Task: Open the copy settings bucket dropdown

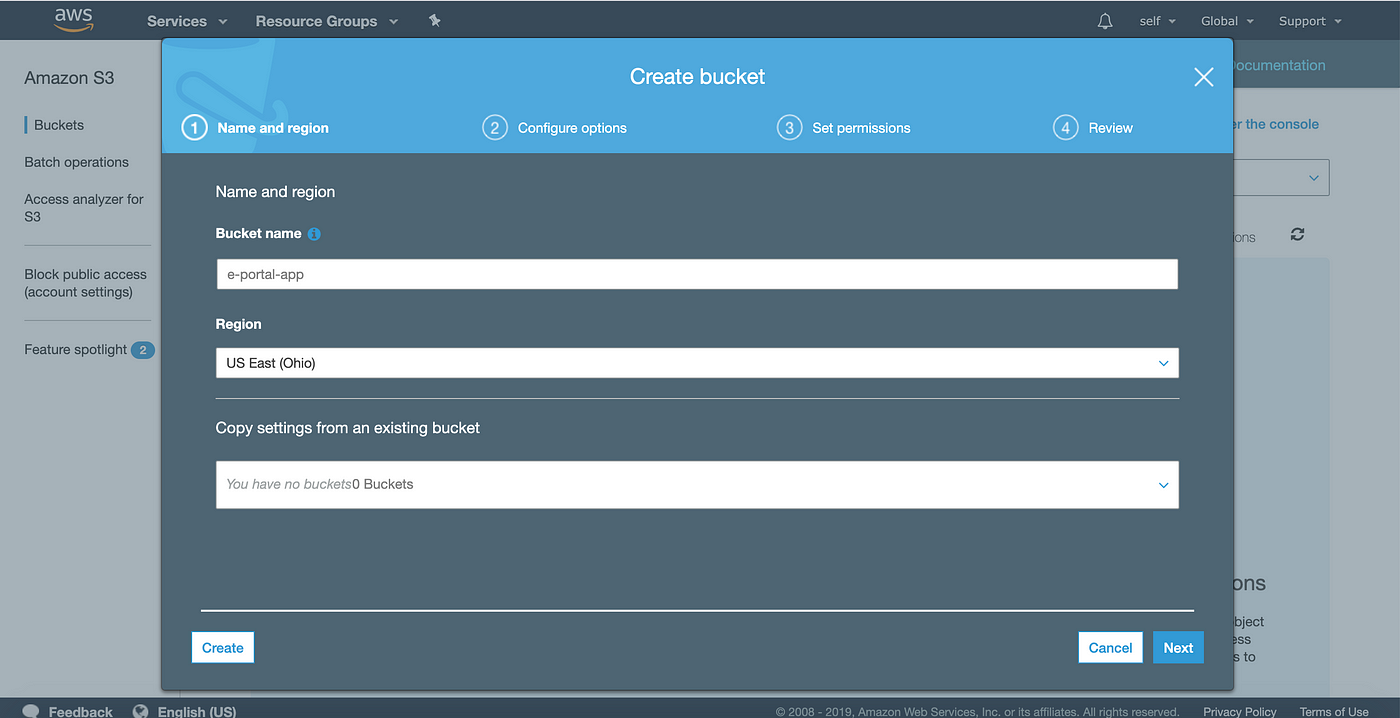Action: [697, 484]
